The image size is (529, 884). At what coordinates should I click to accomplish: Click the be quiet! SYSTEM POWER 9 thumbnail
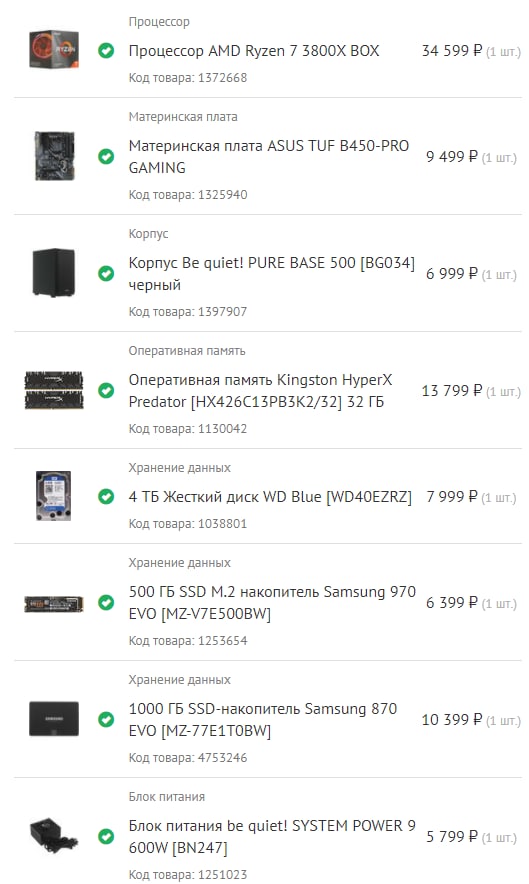[x=54, y=836]
